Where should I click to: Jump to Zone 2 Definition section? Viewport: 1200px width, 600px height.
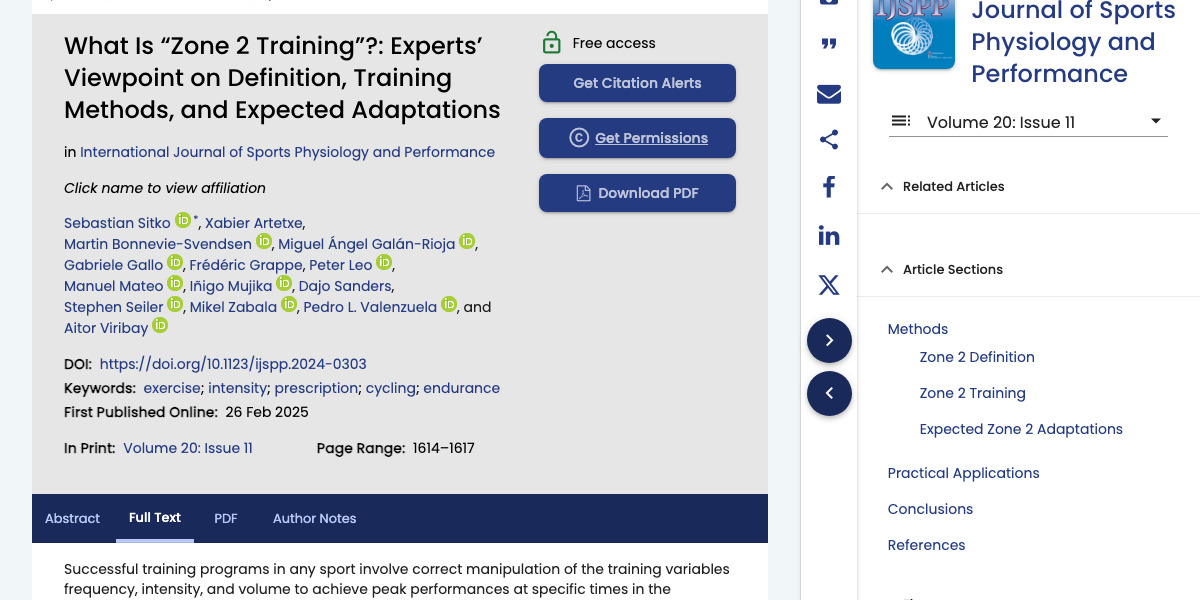(x=976, y=357)
